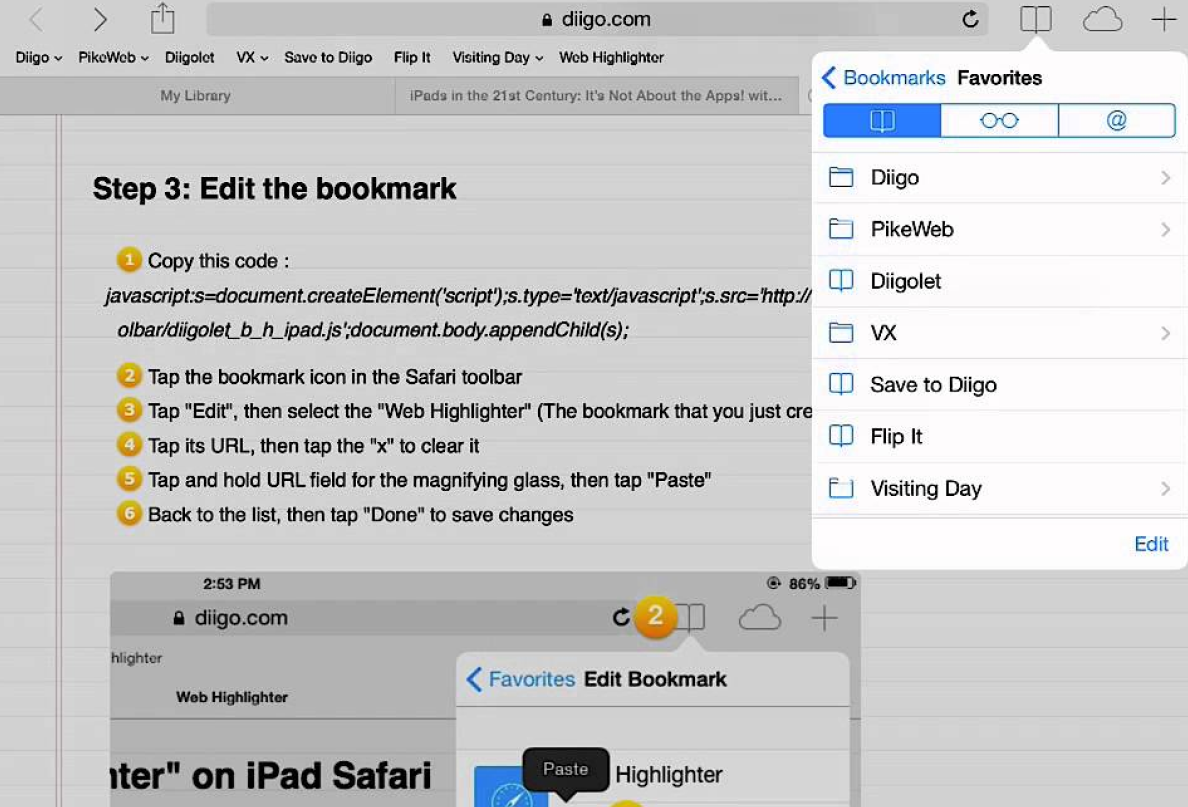Switch to My Library tab

tap(195, 96)
